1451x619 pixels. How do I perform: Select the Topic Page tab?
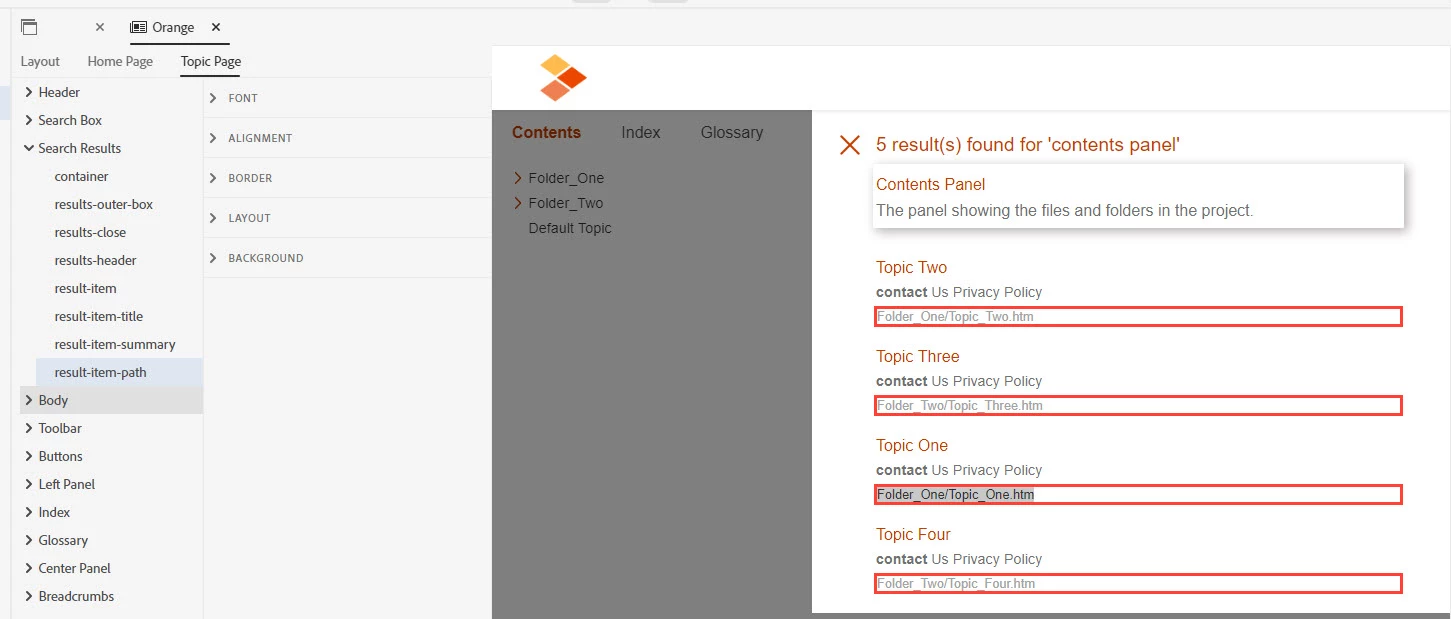[211, 62]
